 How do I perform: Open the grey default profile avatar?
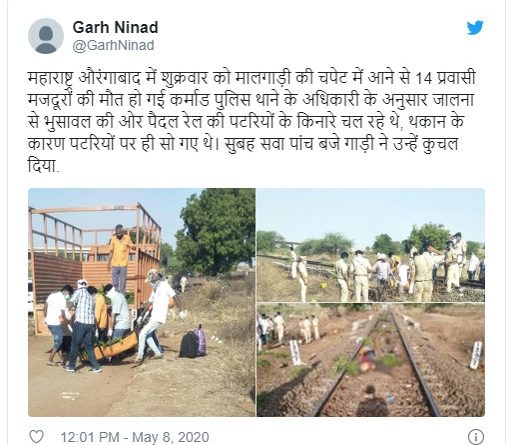point(46,36)
